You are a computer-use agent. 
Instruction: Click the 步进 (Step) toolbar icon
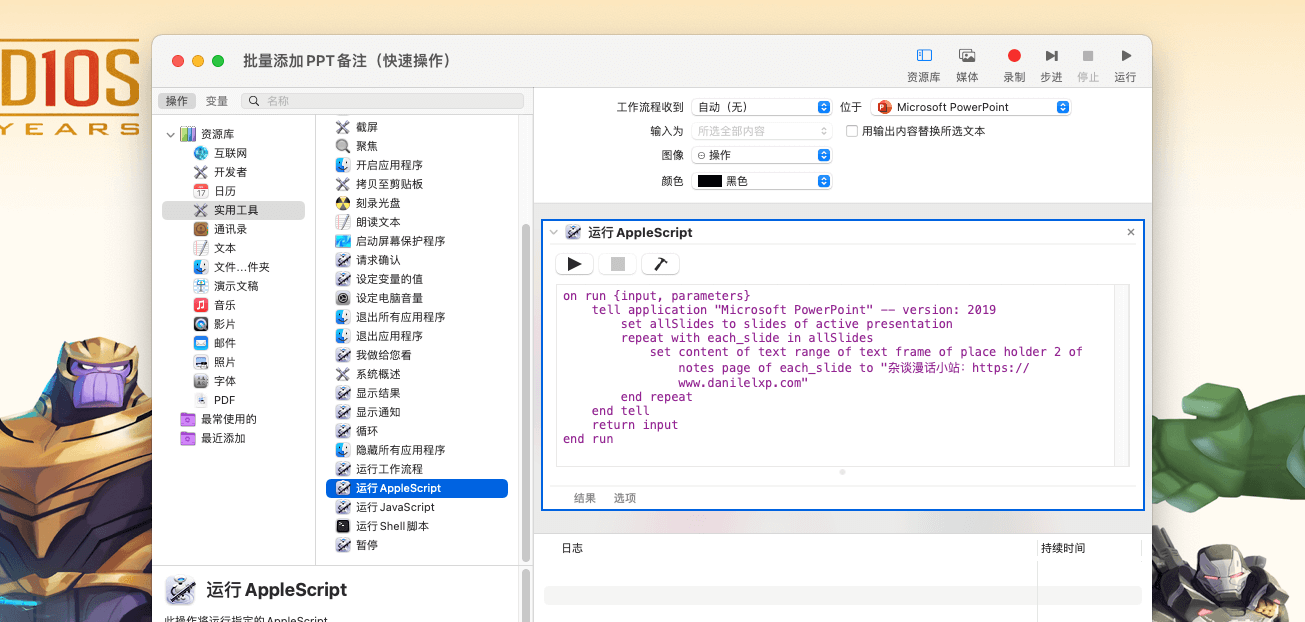pyautogui.click(x=1051, y=56)
